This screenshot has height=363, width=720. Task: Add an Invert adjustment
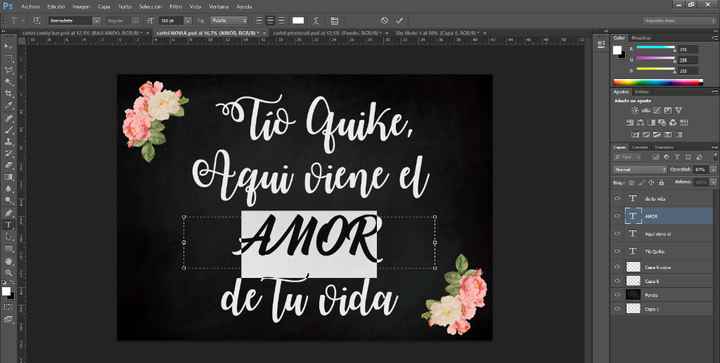636,134
